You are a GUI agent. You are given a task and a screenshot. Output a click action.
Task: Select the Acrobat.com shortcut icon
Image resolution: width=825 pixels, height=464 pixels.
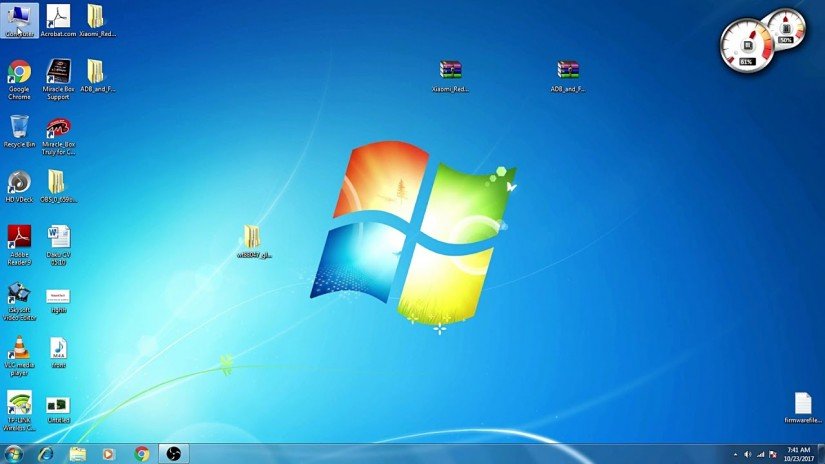(x=58, y=21)
